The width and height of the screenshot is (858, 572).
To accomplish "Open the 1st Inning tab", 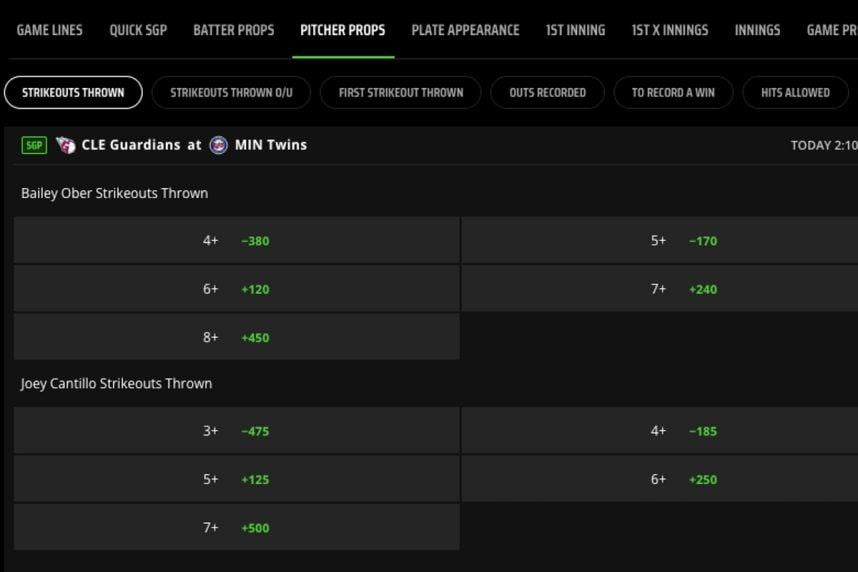I will 576,30.
